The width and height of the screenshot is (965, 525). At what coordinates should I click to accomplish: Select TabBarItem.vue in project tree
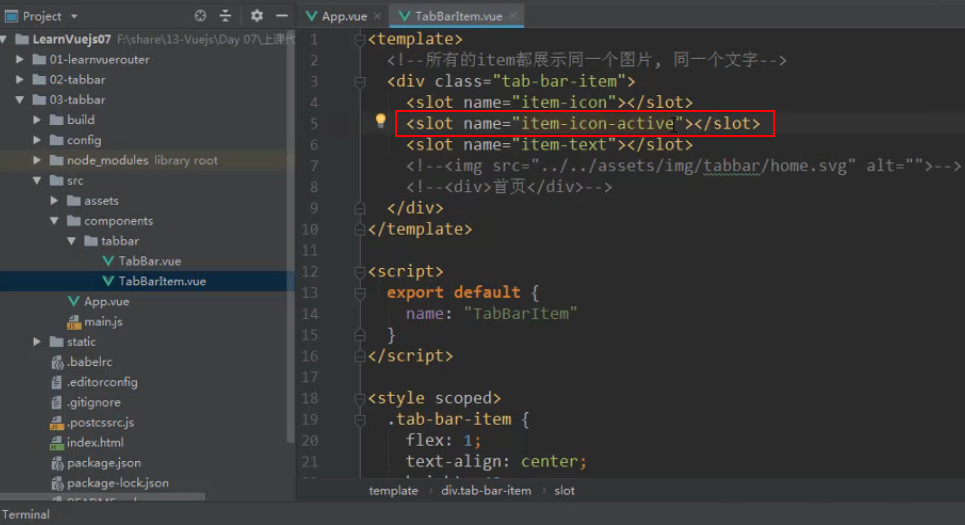(162, 281)
